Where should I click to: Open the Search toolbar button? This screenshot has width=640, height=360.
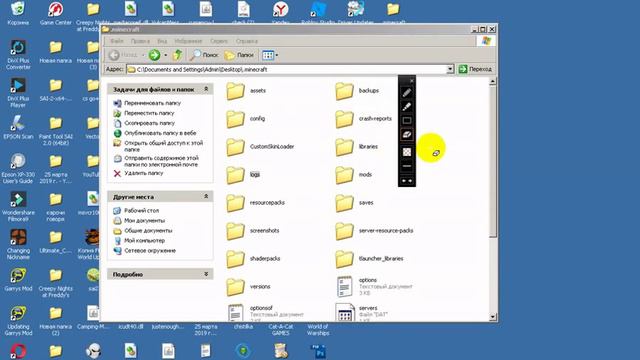click(204, 55)
